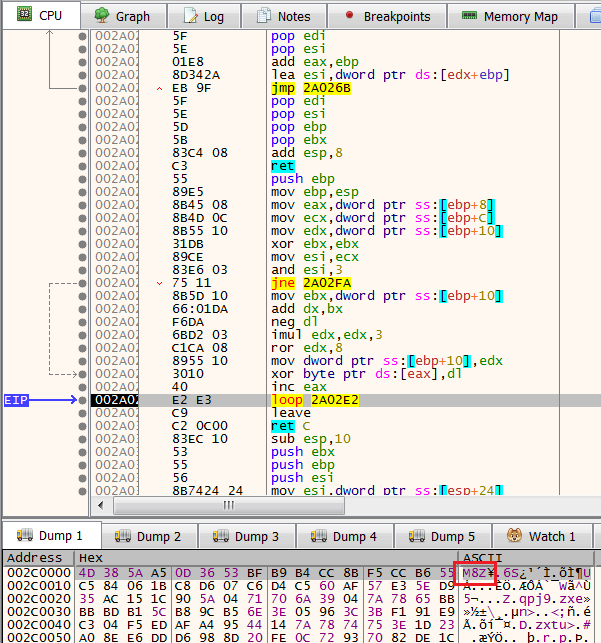Viewport: 601px width, 643px height.
Task: Toggle breakpoint bullet on neg dl row
Action: [82, 322]
